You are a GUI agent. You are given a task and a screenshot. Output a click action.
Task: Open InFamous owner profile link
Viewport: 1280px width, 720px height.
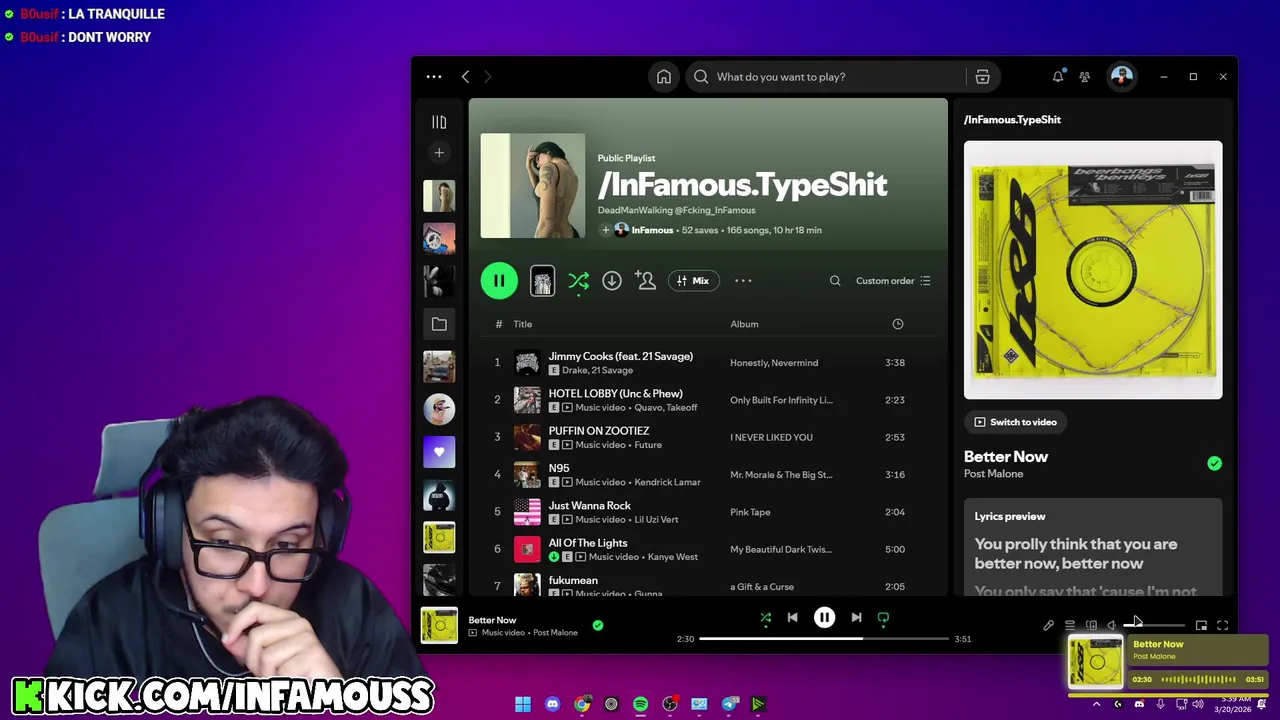652,230
